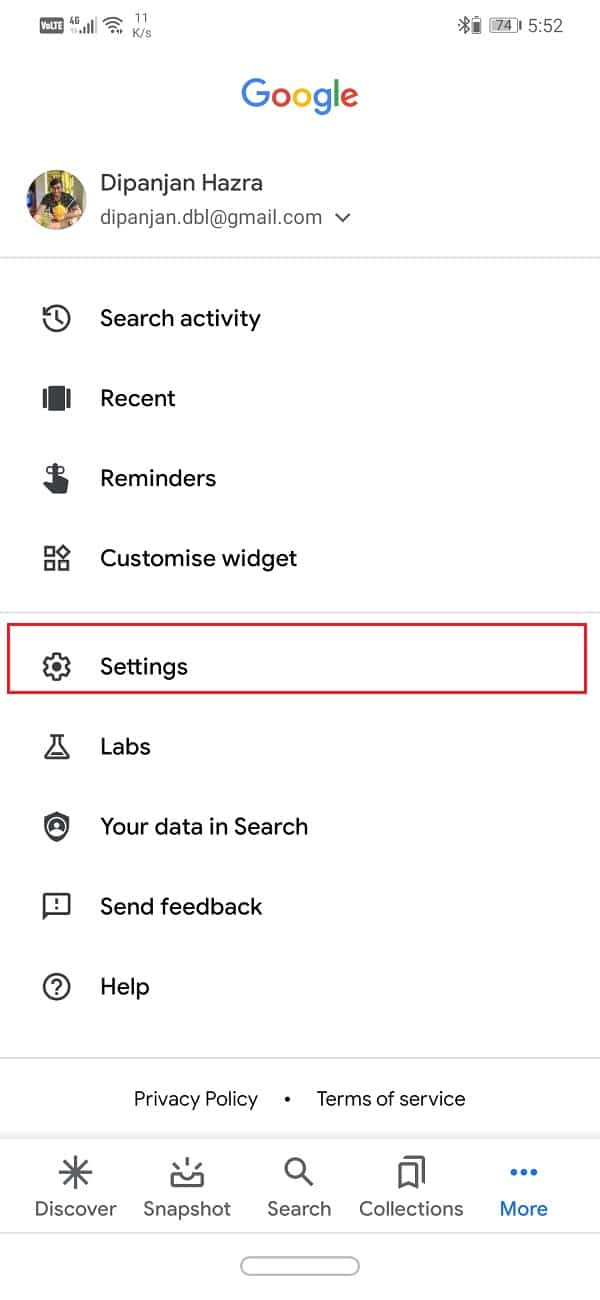Open the Terms of service link
The height and width of the screenshot is (1300, 600).
click(x=391, y=1099)
